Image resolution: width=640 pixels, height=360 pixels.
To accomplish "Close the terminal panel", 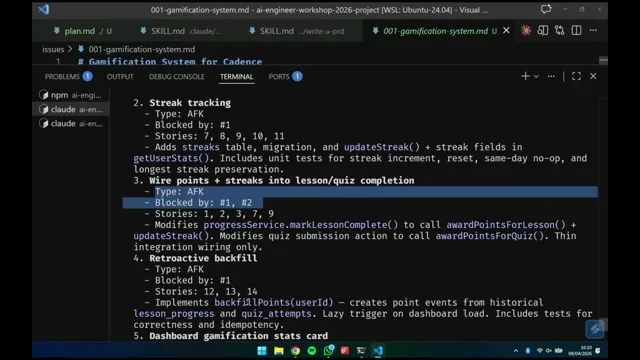I will click(x=593, y=76).
